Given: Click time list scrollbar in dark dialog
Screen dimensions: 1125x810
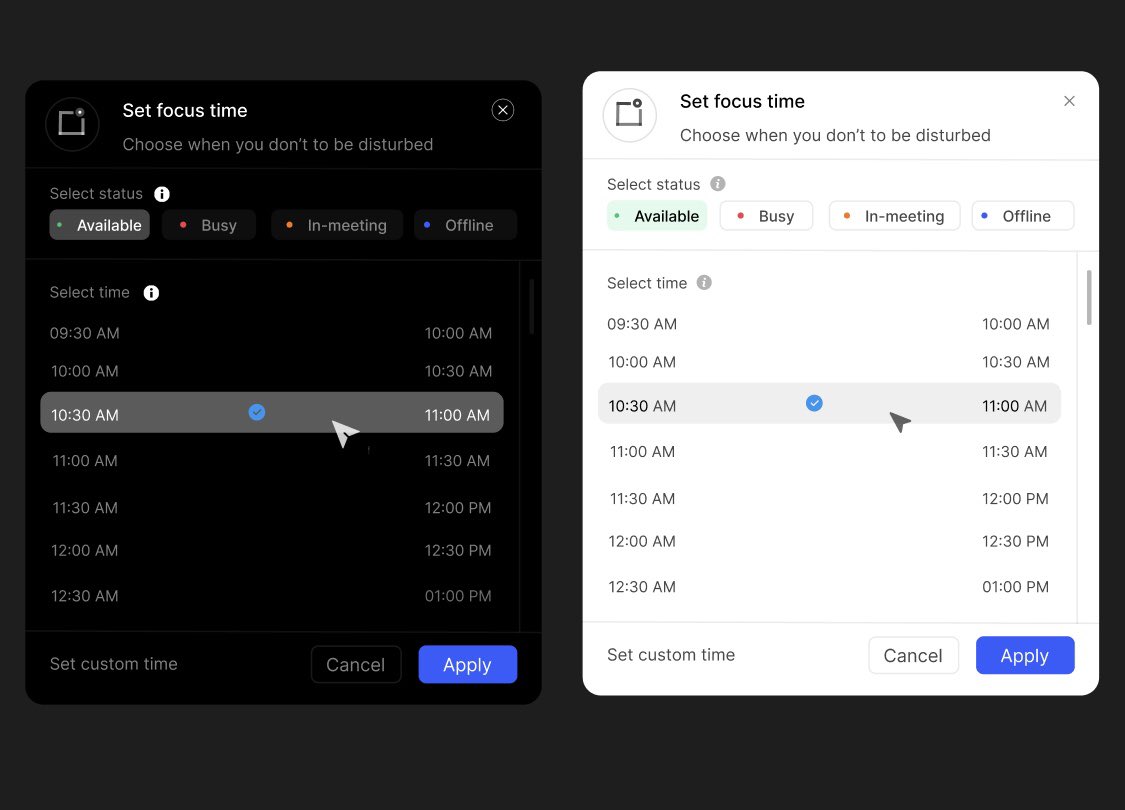Looking at the screenshot, I should point(532,307).
